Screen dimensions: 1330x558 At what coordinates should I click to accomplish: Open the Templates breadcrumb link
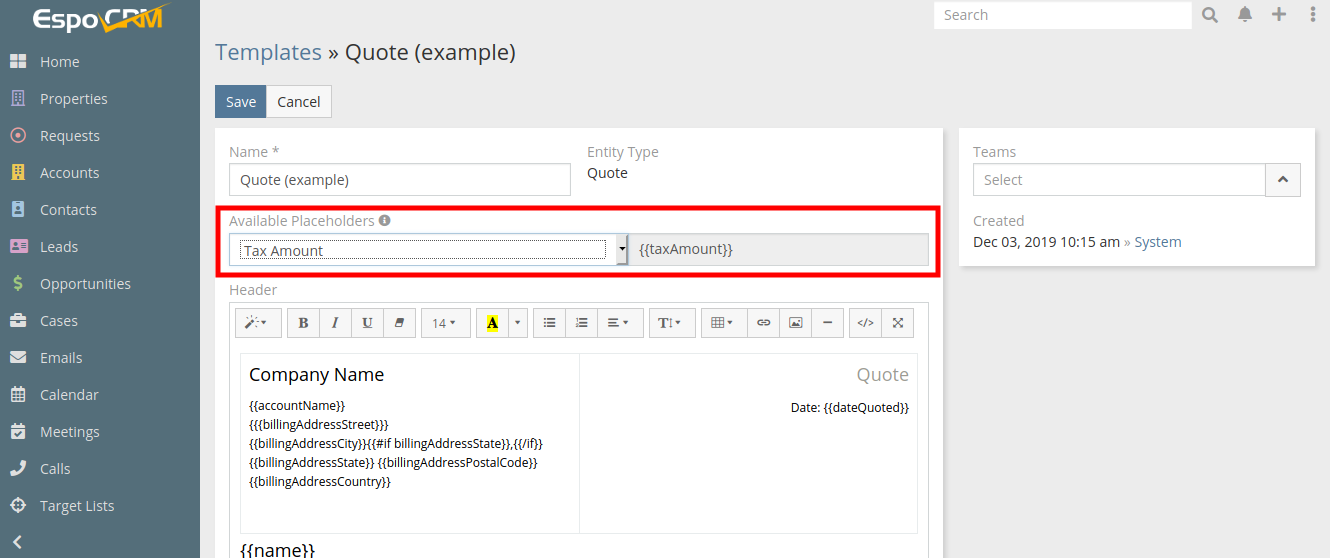[268, 53]
